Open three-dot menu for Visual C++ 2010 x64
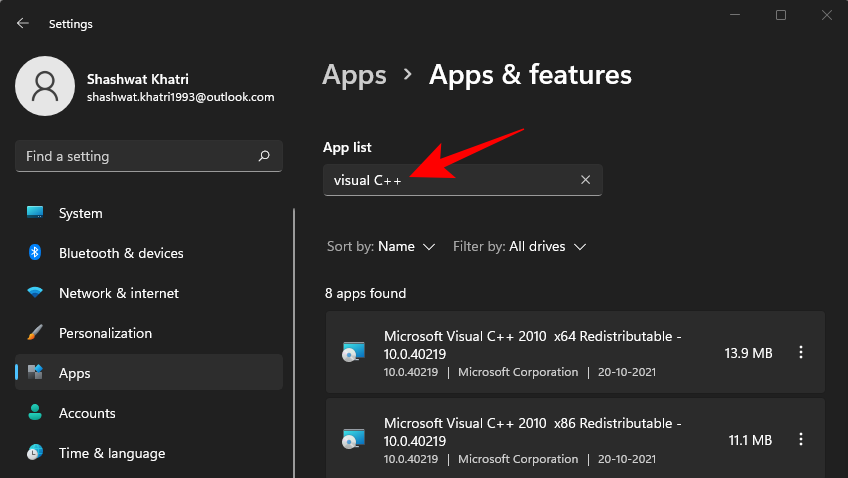848x478 pixels. pyautogui.click(x=800, y=353)
